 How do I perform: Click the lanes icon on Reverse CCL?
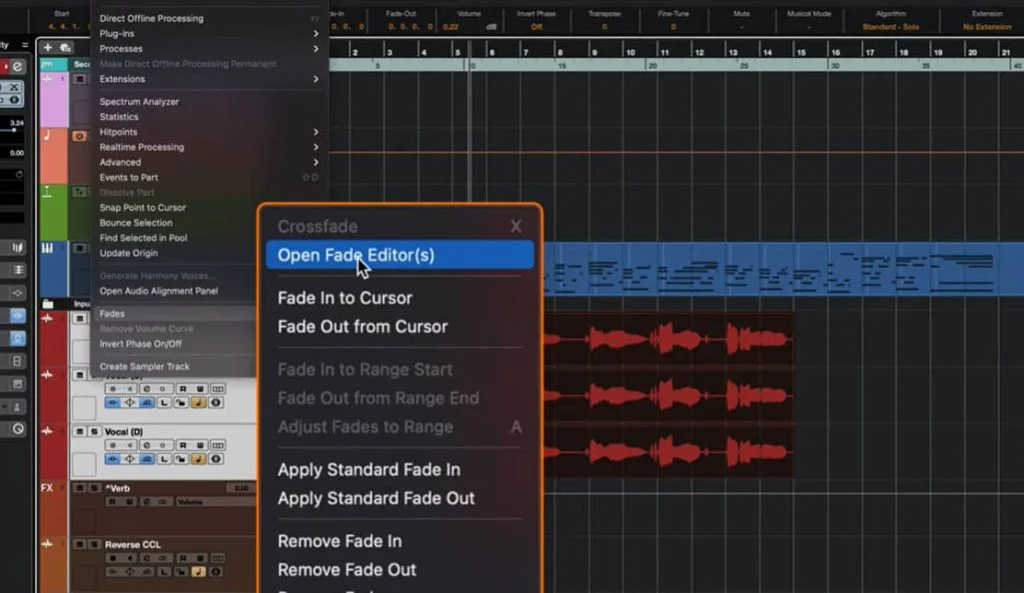tap(217, 558)
